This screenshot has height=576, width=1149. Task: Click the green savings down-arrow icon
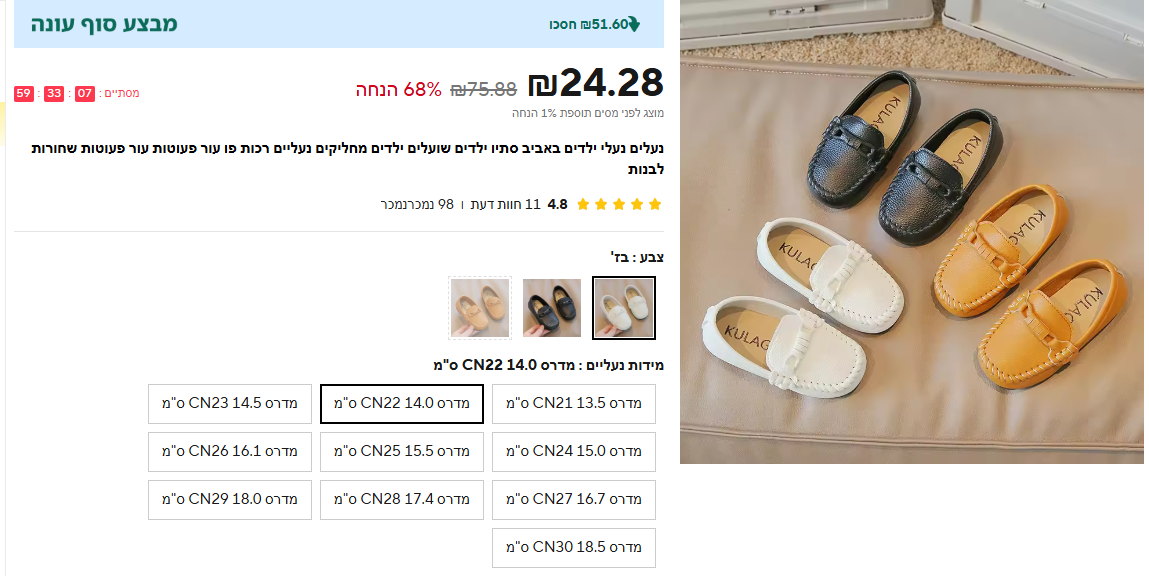[634, 24]
